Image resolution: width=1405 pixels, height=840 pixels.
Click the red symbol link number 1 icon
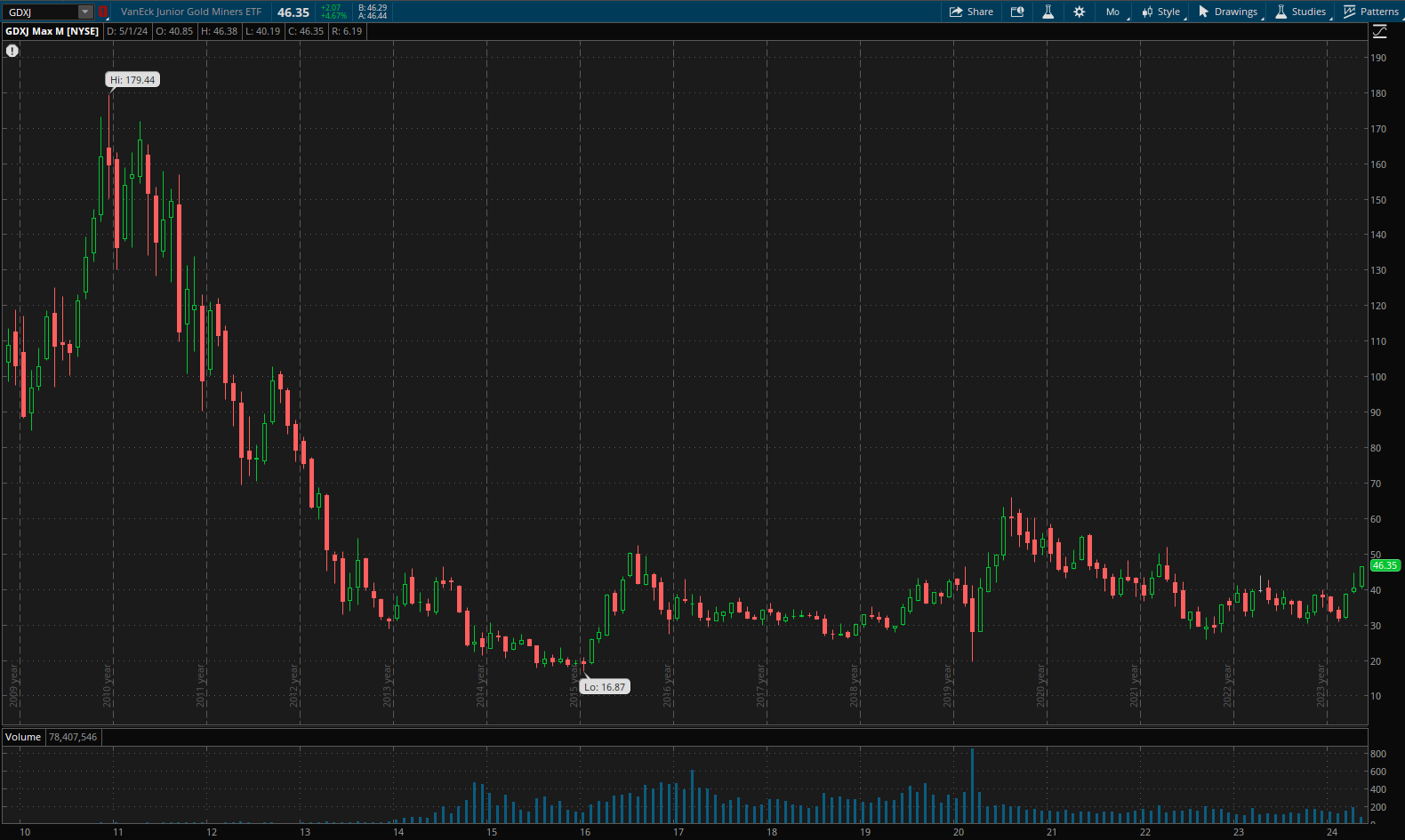point(103,12)
